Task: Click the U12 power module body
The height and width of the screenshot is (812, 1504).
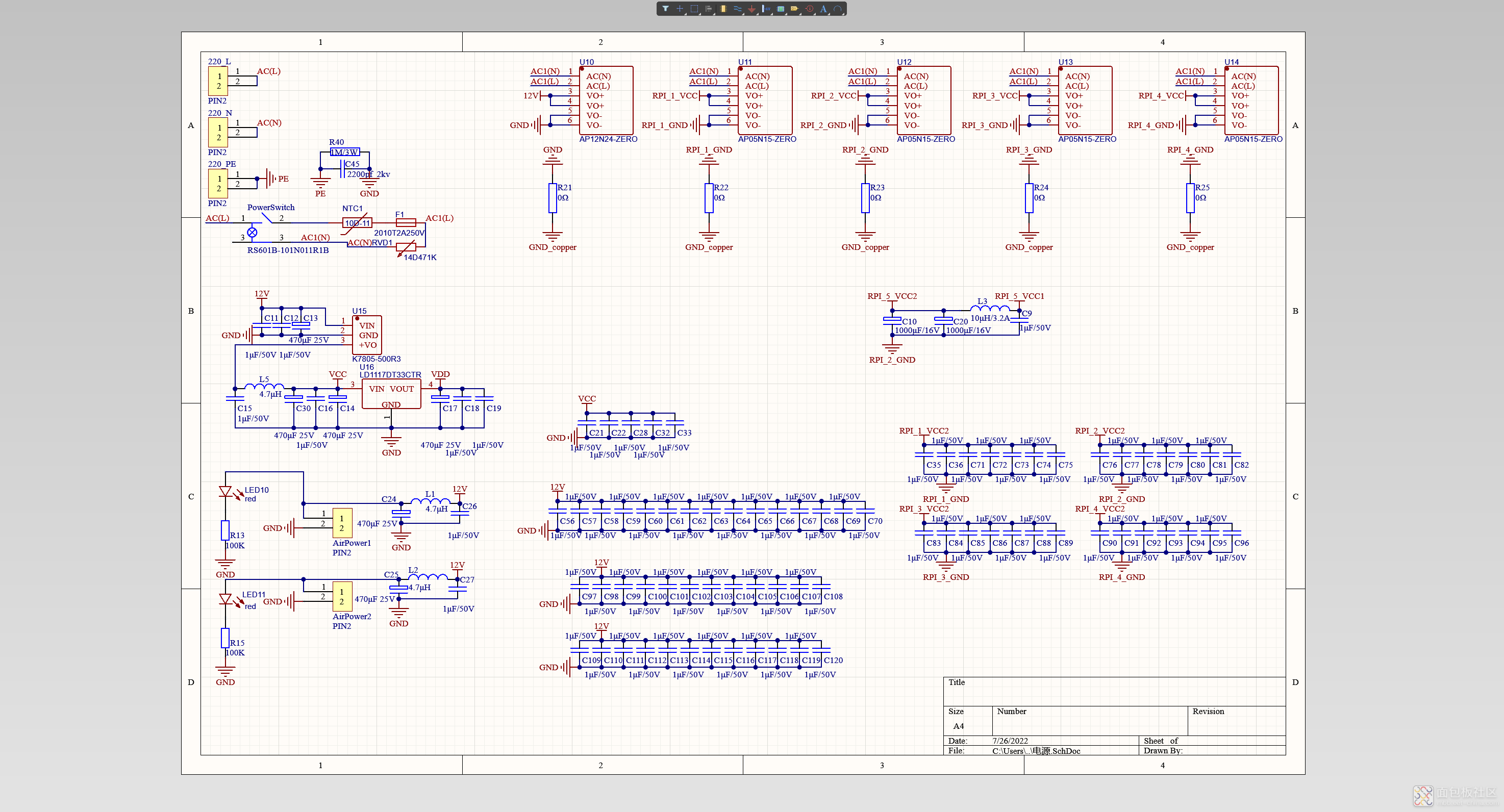Action: 923,100
